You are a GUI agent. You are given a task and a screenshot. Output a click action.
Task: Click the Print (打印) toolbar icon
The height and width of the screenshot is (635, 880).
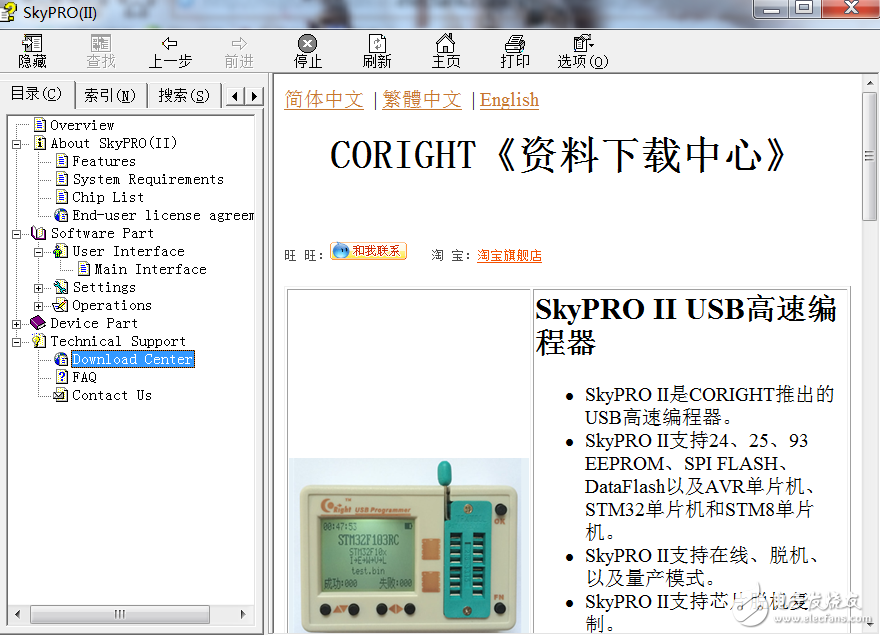point(515,44)
